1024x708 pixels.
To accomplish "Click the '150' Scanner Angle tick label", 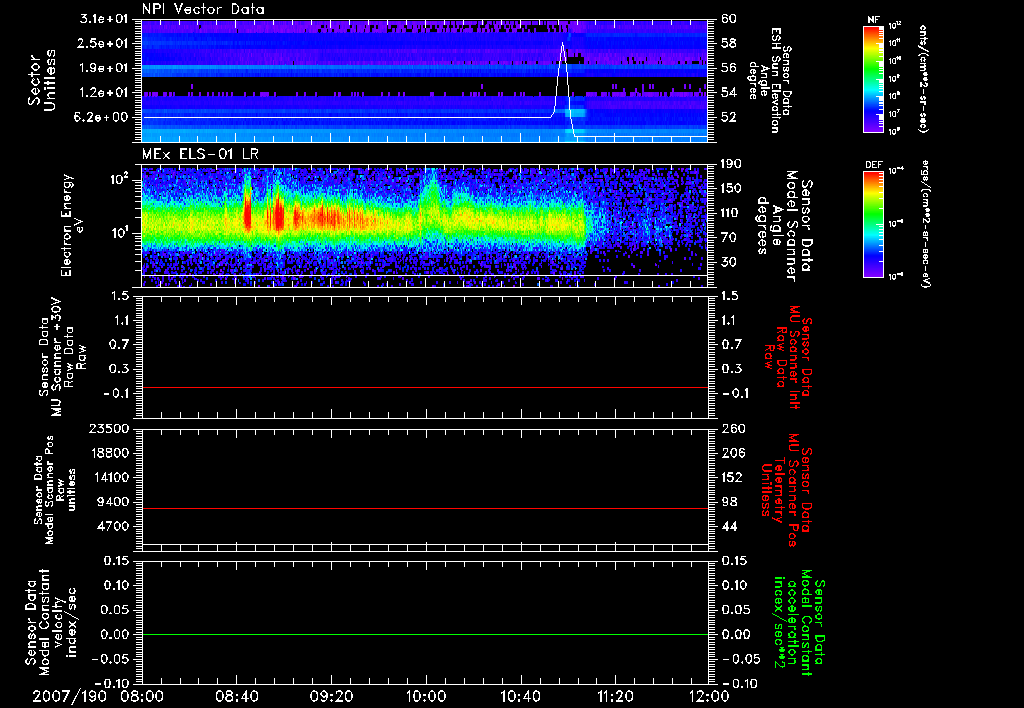I will tap(731, 189).
